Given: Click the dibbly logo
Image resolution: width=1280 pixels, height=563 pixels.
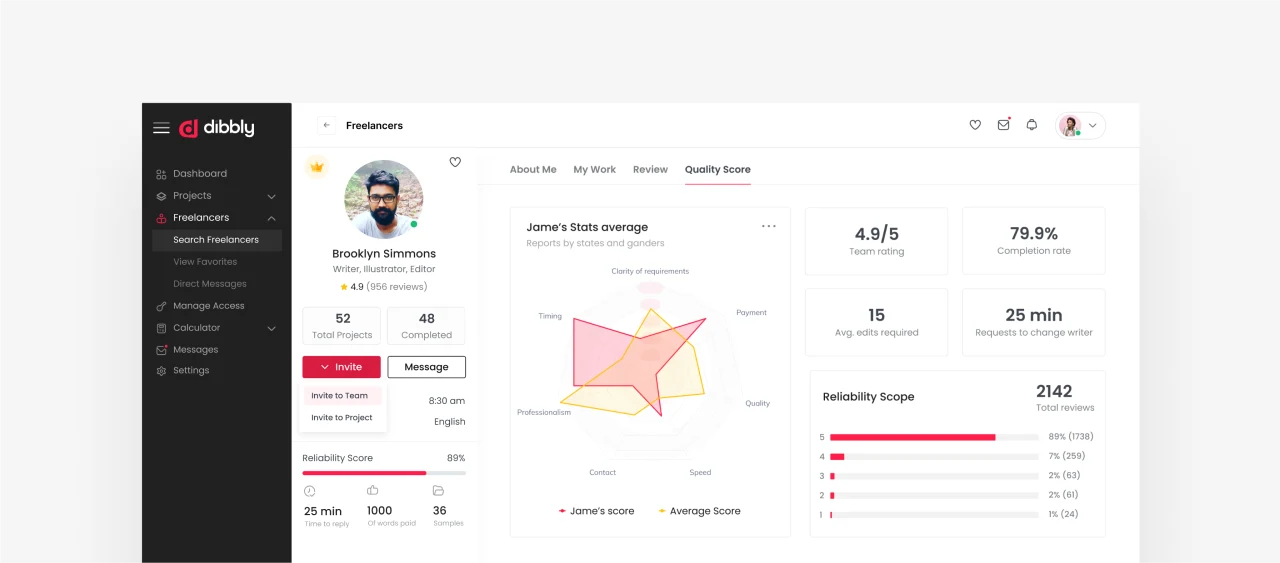Looking at the screenshot, I should [217, 128].
